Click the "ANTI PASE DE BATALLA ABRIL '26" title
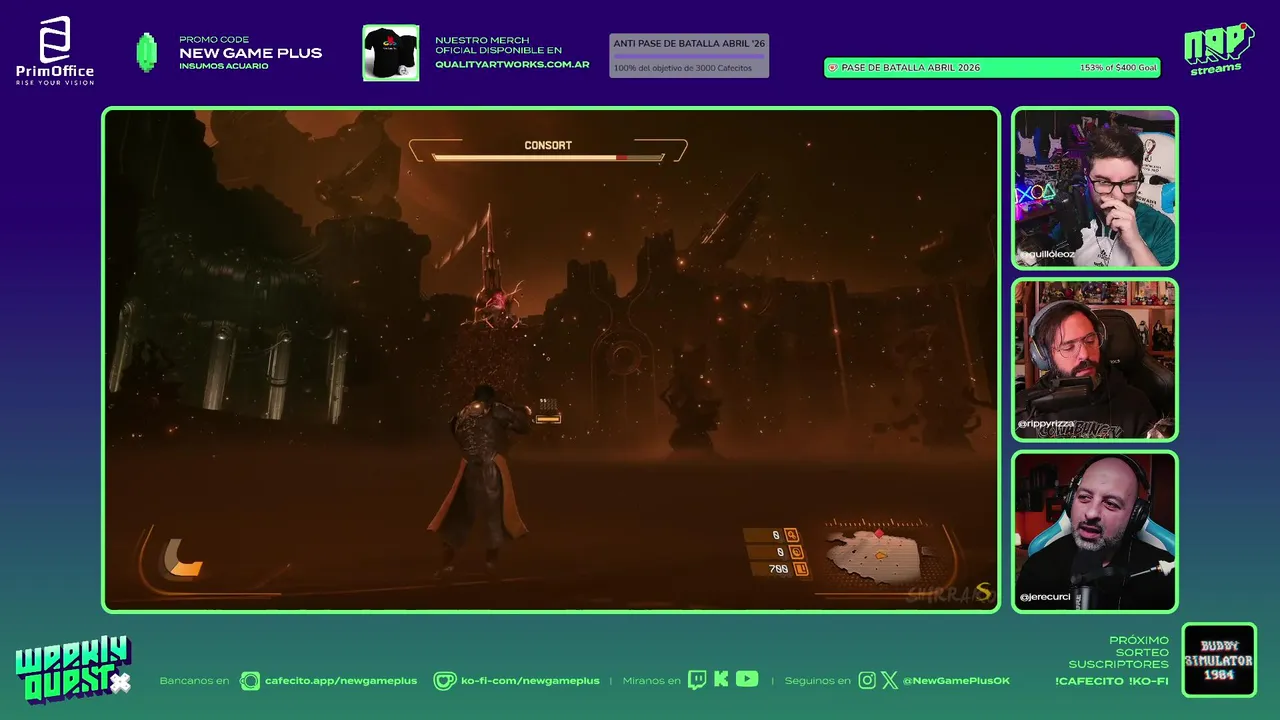 pyautogui.click(x=688, y=44)
